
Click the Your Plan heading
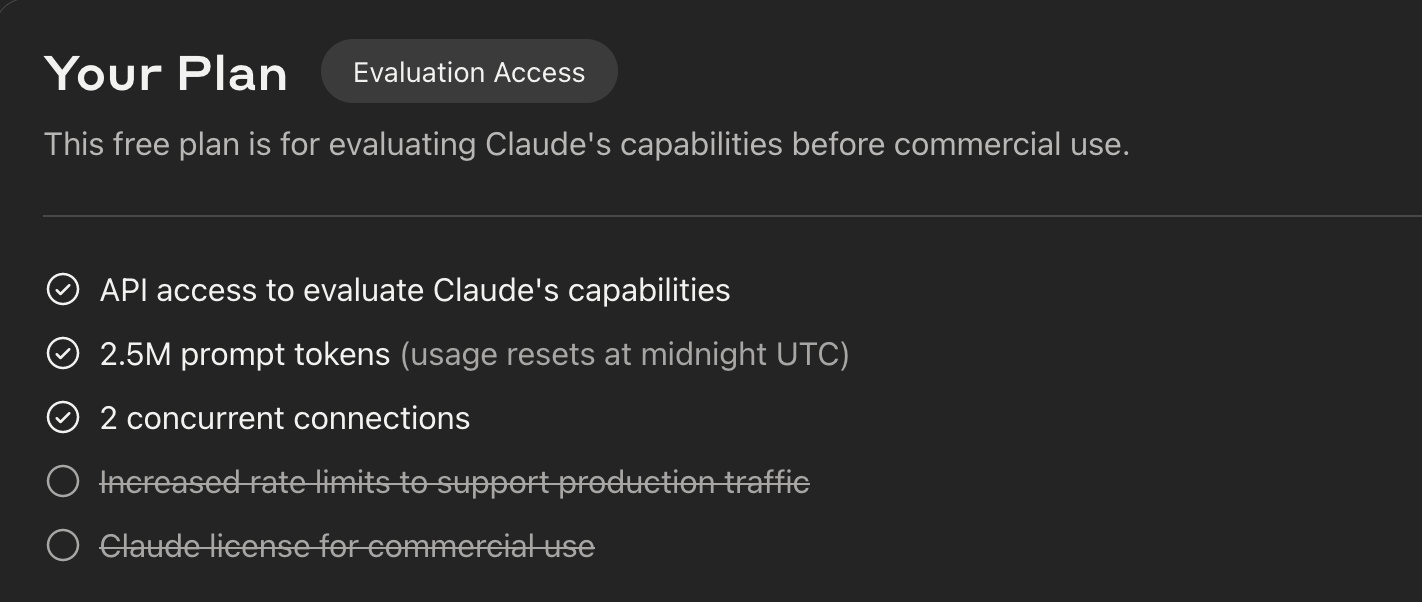click(x=166, y=74)
